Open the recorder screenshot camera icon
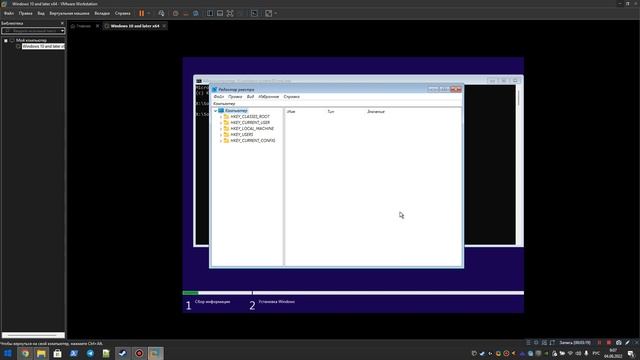 (618, 343)
